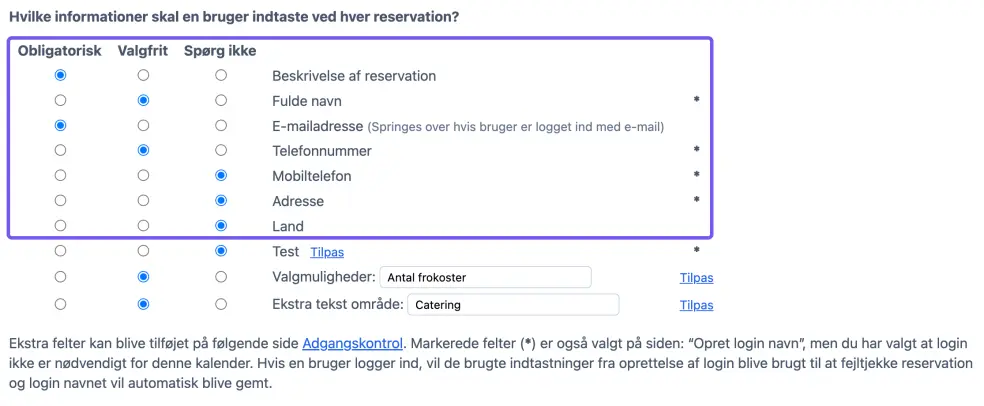This screenshot has height=406, width=984.
Task: Set Beskrivelse af reservation to Spørg ikke
Action: (221, 75)
